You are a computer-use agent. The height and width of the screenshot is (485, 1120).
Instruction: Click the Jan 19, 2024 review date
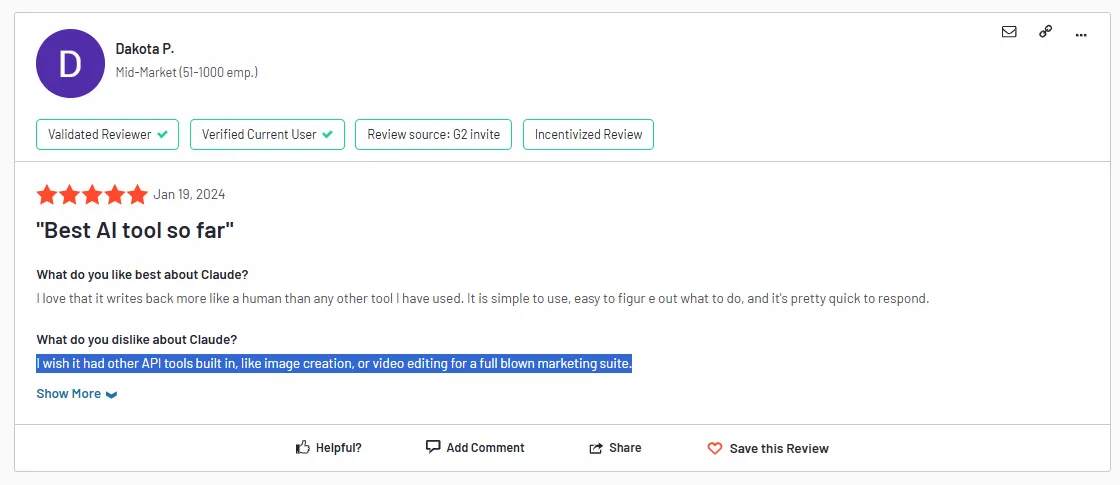click(189, 194)
